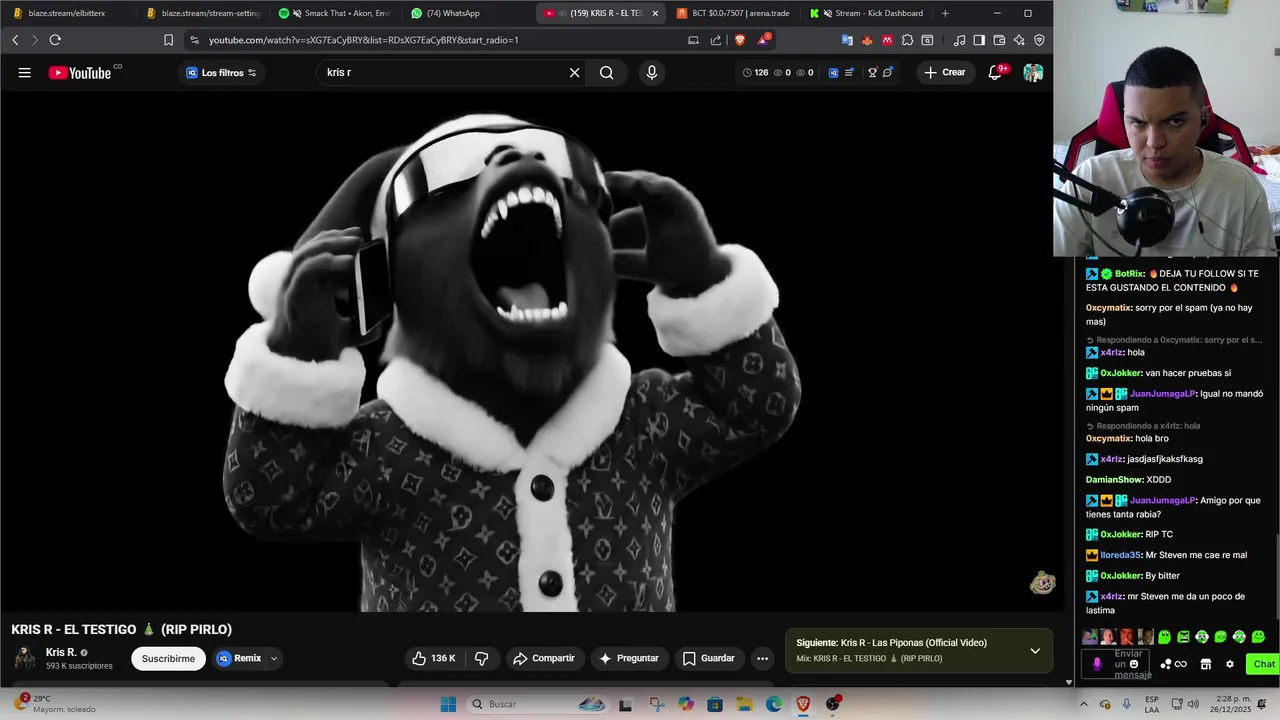Open the taskbar volume control
Image resolution: width=1280 pixels, height=720 pixels.
point(1192,704)
